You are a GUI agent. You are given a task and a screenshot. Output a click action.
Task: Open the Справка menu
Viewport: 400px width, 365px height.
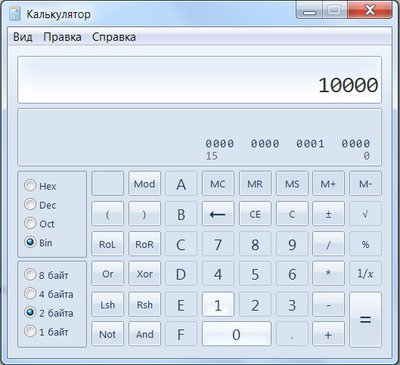point(114,37)
